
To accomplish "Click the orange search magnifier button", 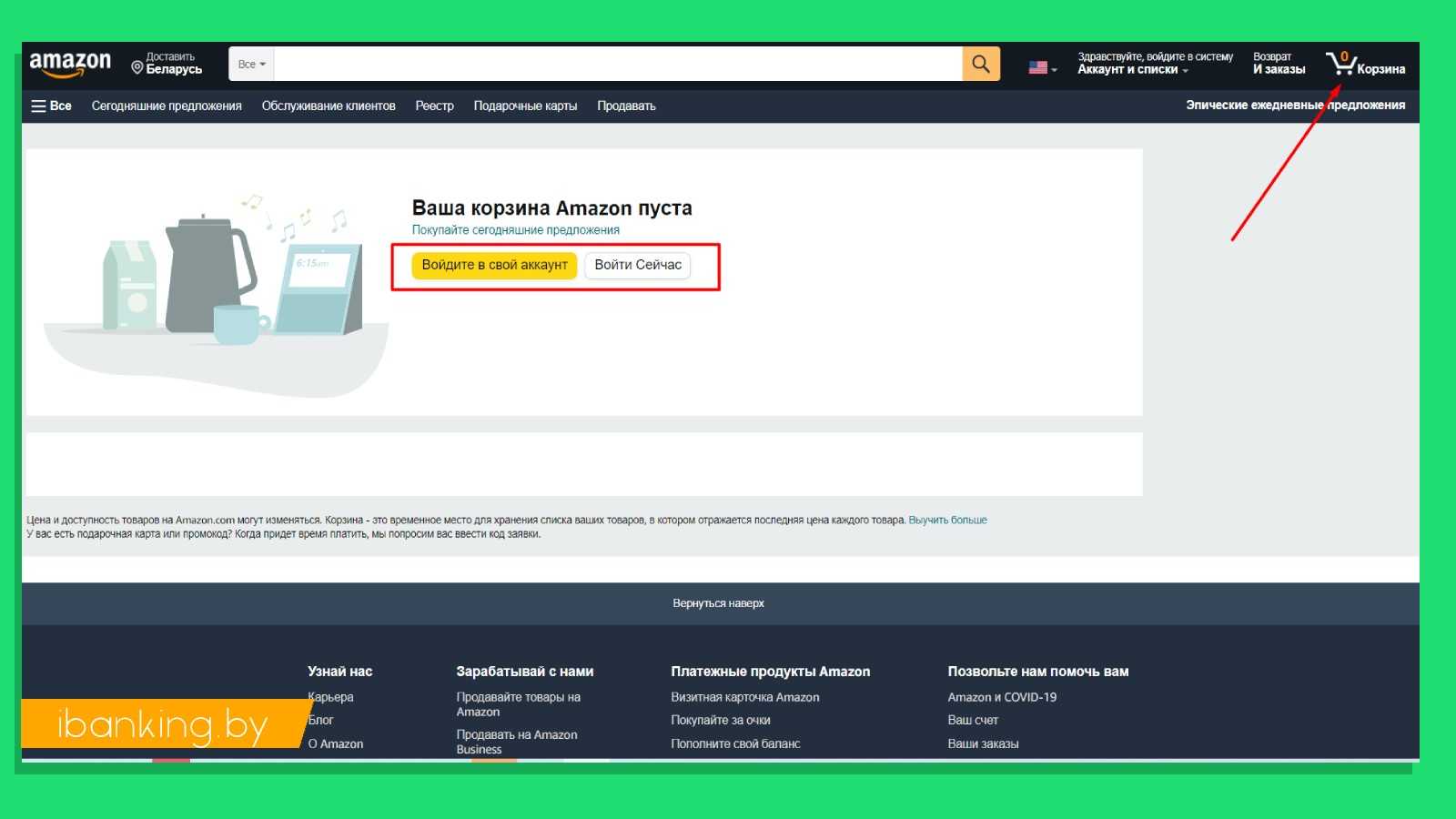I will (980, 64).
